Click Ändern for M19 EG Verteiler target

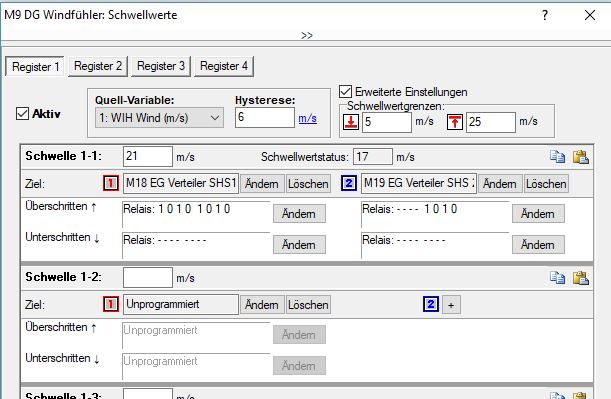[500, 184]
